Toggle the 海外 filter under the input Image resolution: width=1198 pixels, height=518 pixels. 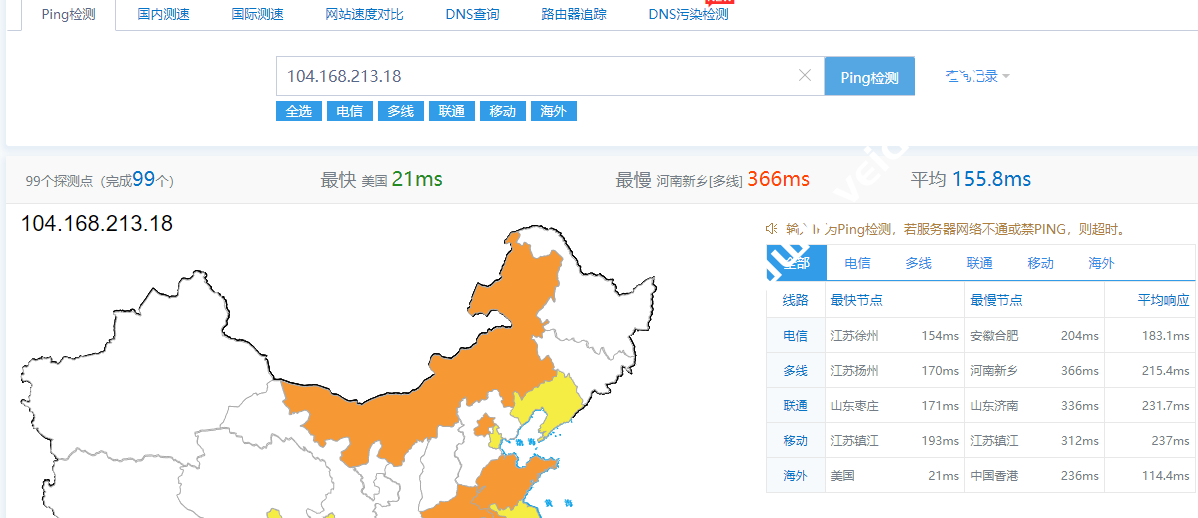(553, 111)
